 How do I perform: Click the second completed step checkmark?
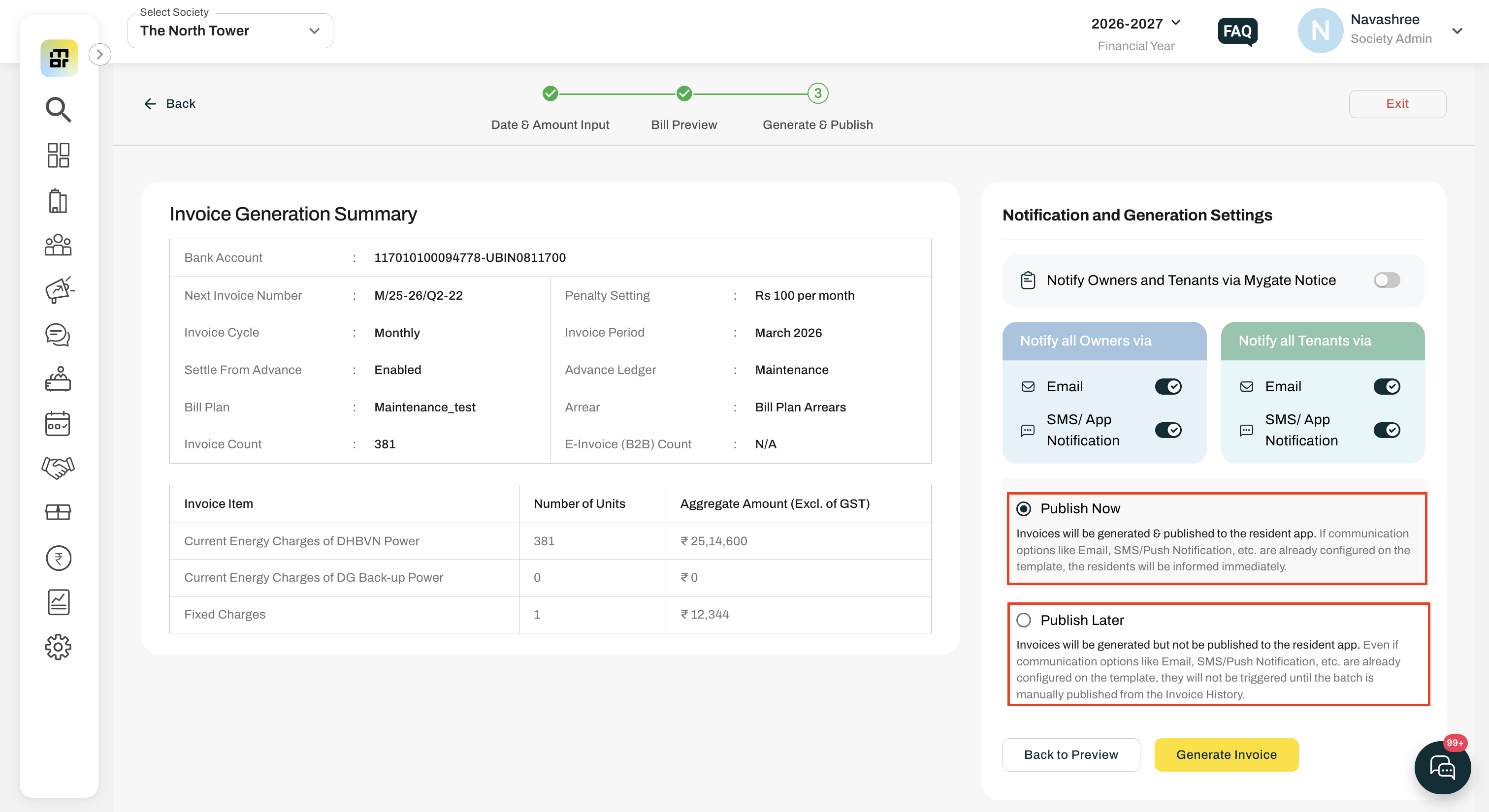[684, 93]
